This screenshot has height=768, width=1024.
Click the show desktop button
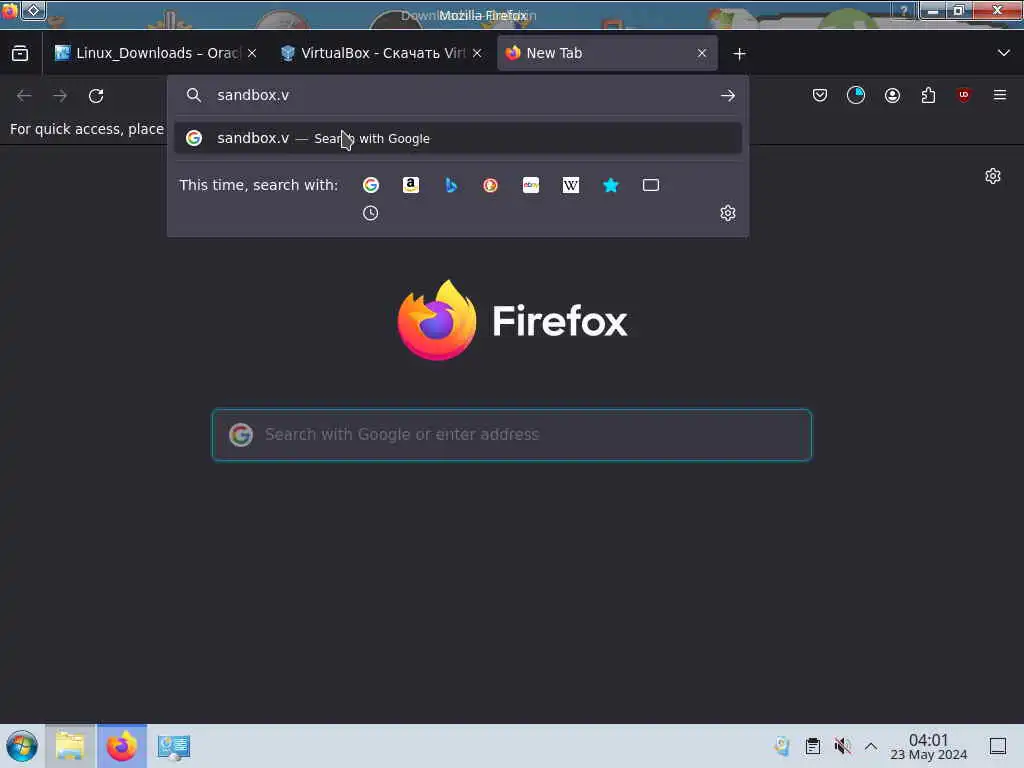998,746
